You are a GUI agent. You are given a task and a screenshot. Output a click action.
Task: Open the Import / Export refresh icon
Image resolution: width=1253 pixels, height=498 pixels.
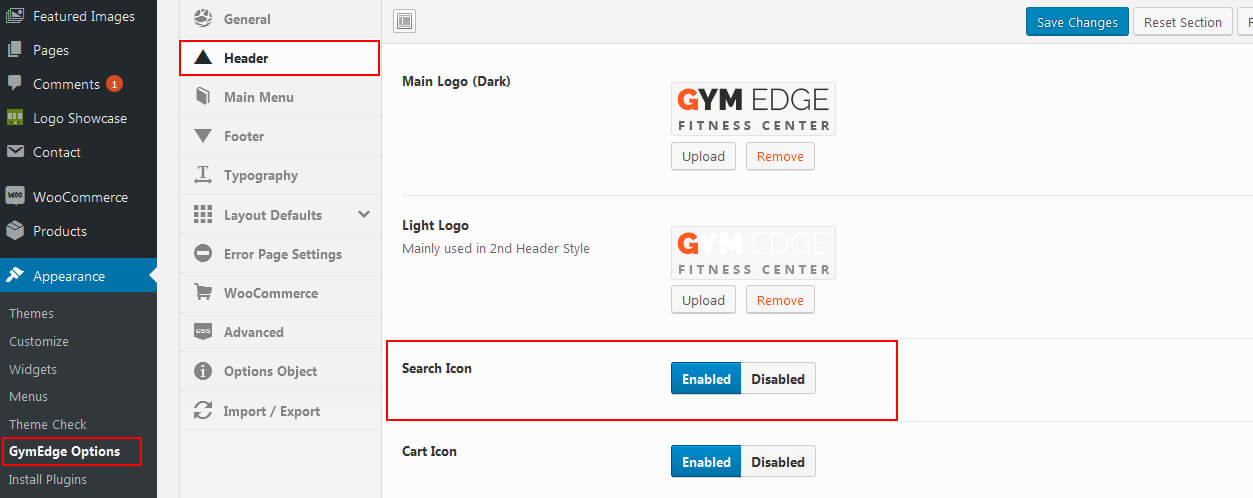point(203,410)
